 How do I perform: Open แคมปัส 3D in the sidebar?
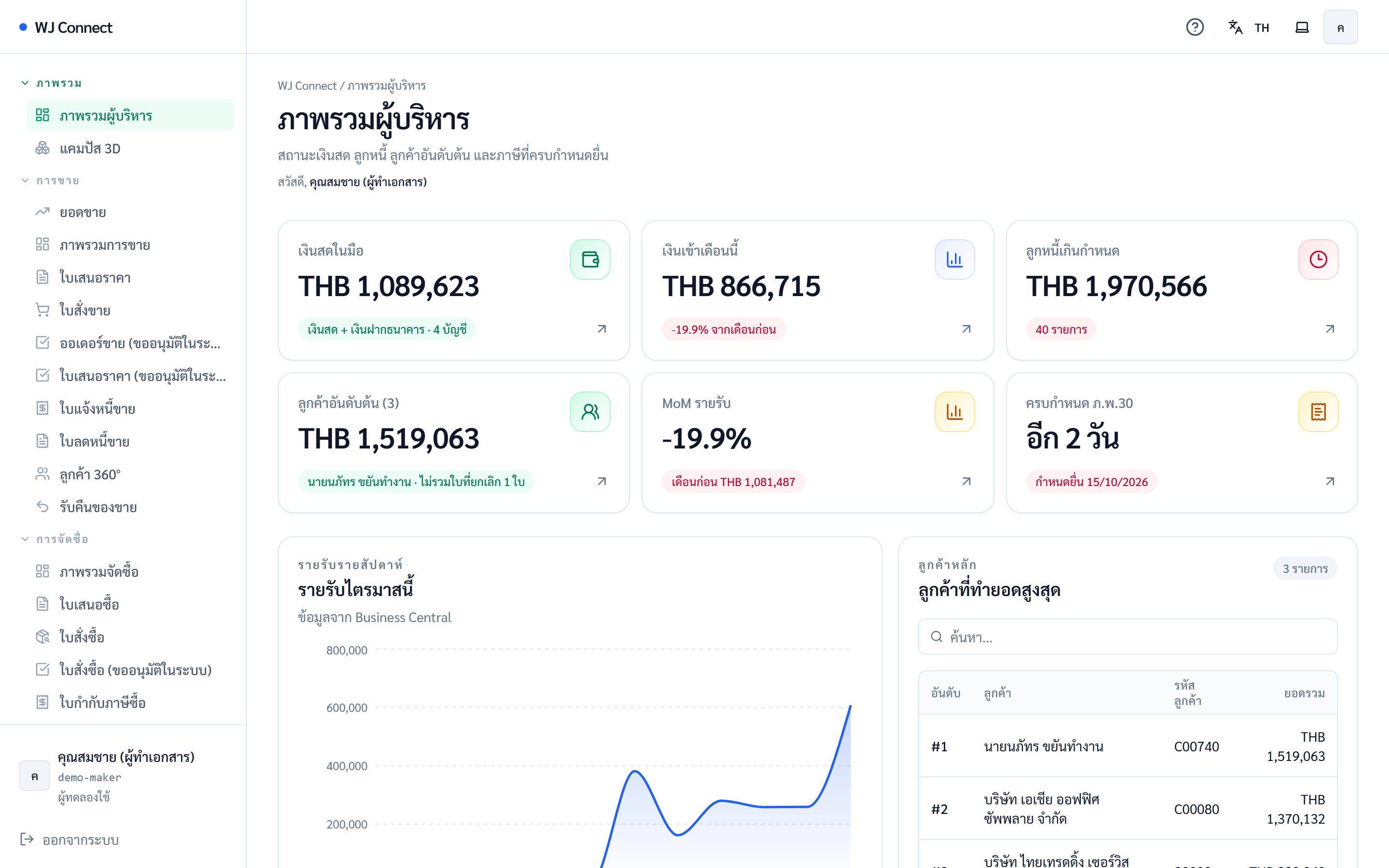click(130, 148)
